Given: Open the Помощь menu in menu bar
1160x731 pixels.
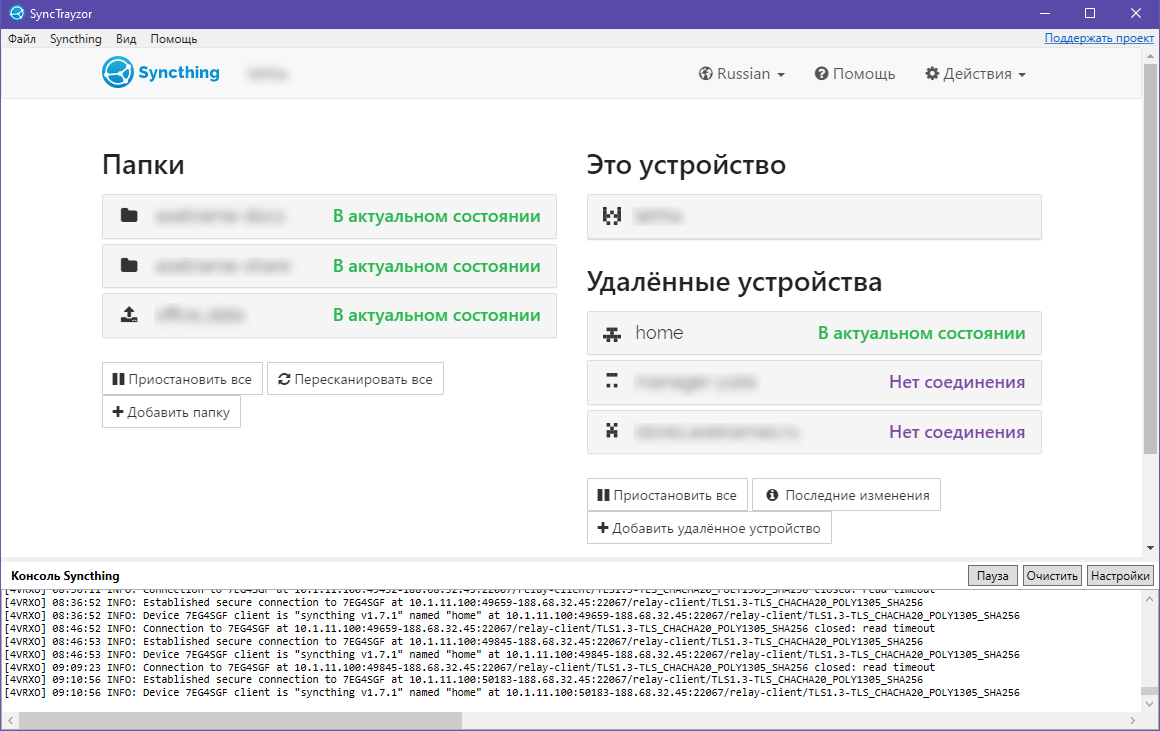Looking at the screenshot, I should tap(174, 38).
